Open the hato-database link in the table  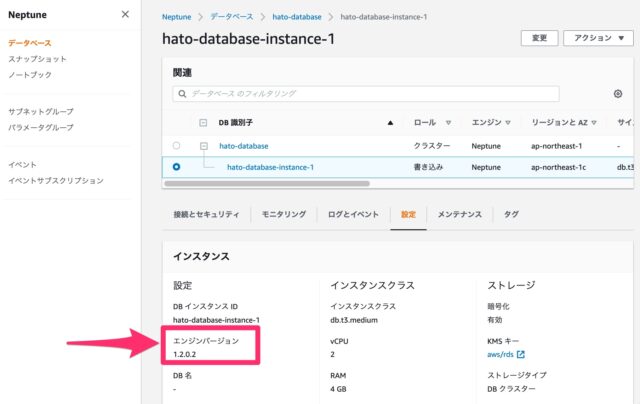244,146
